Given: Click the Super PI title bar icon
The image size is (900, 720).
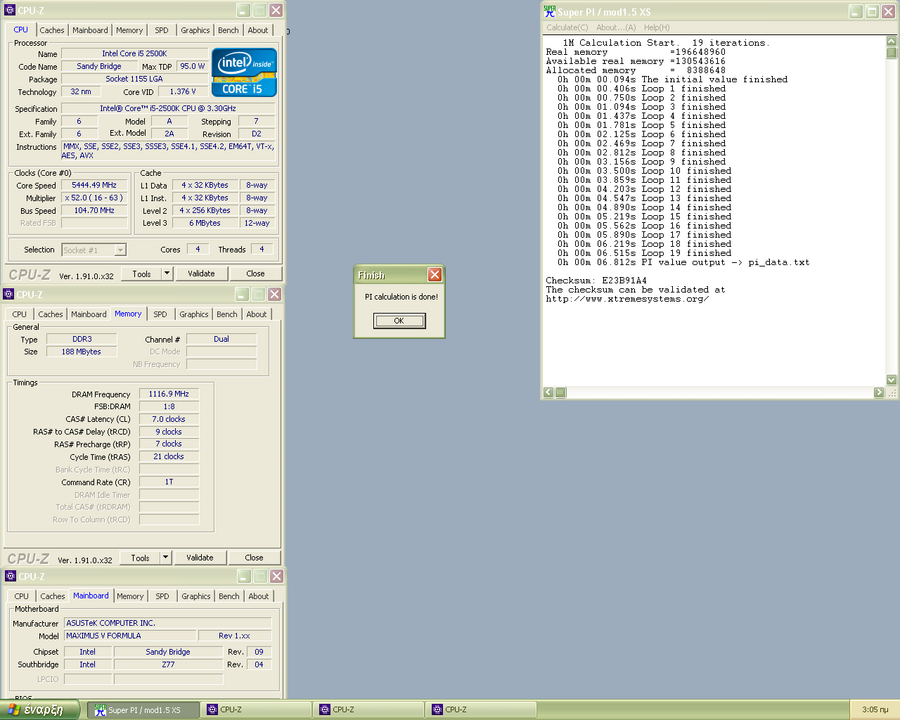Looking at the screenshot, I should point(550,11).
